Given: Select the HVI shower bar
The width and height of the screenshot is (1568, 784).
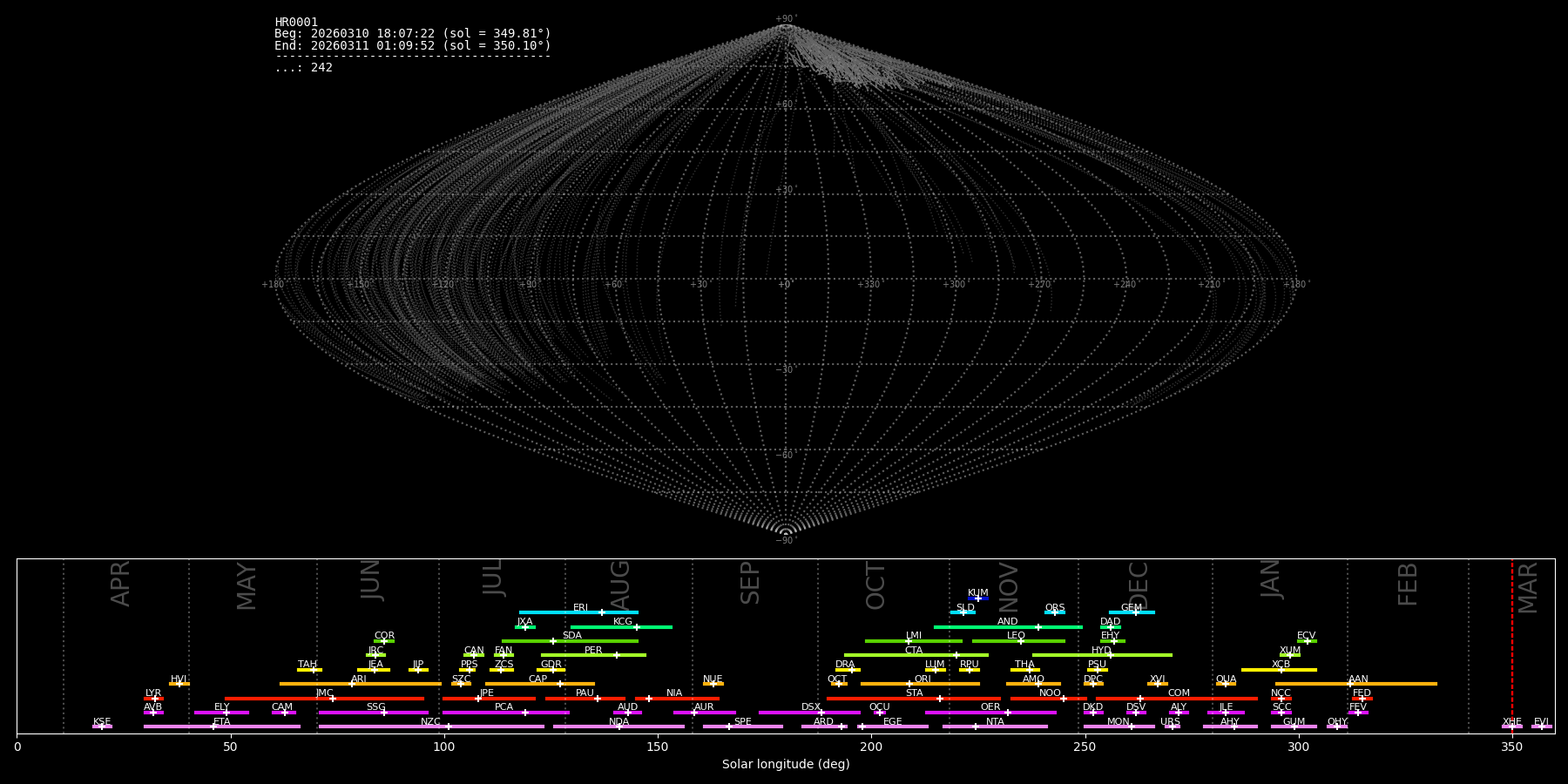Looking at the screenshot, I should pos(179,684).
